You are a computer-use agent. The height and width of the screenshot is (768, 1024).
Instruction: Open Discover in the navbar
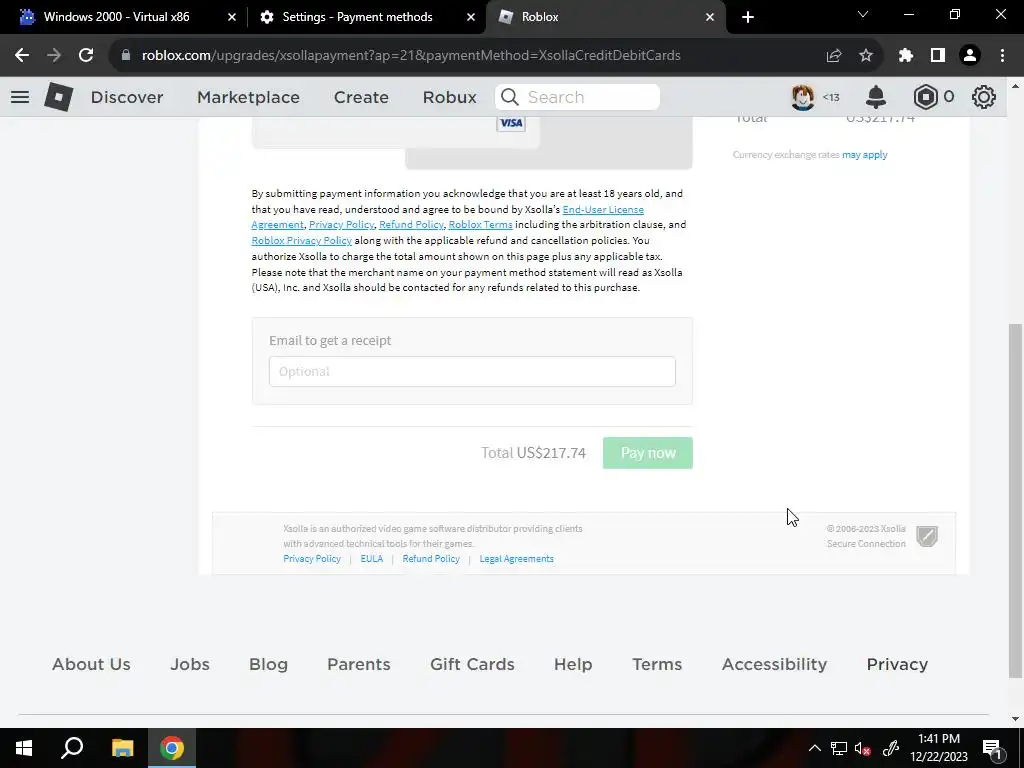click(127, 97)
